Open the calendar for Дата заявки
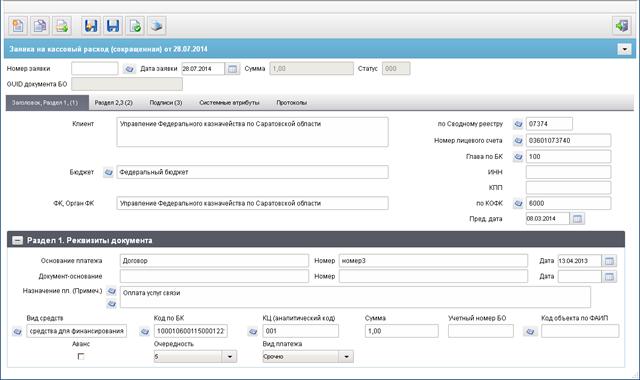The height and width of the screenshot is (380, 640). (x=233, y=69)
